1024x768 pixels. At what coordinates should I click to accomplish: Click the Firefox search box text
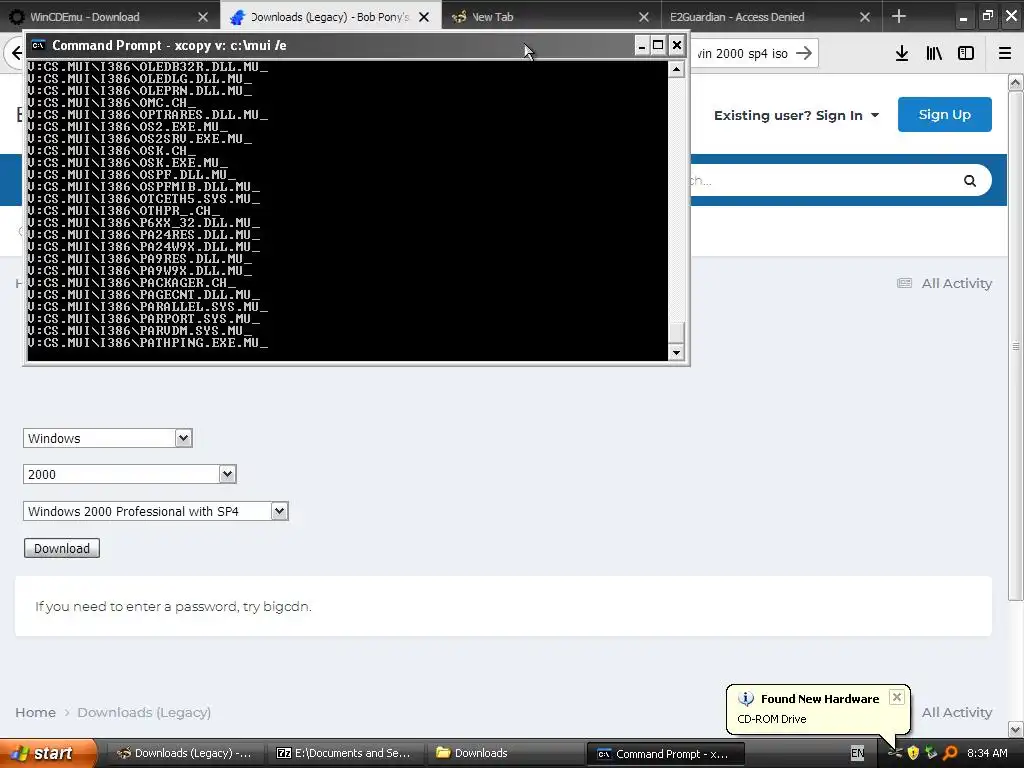(x=743, y=54)
